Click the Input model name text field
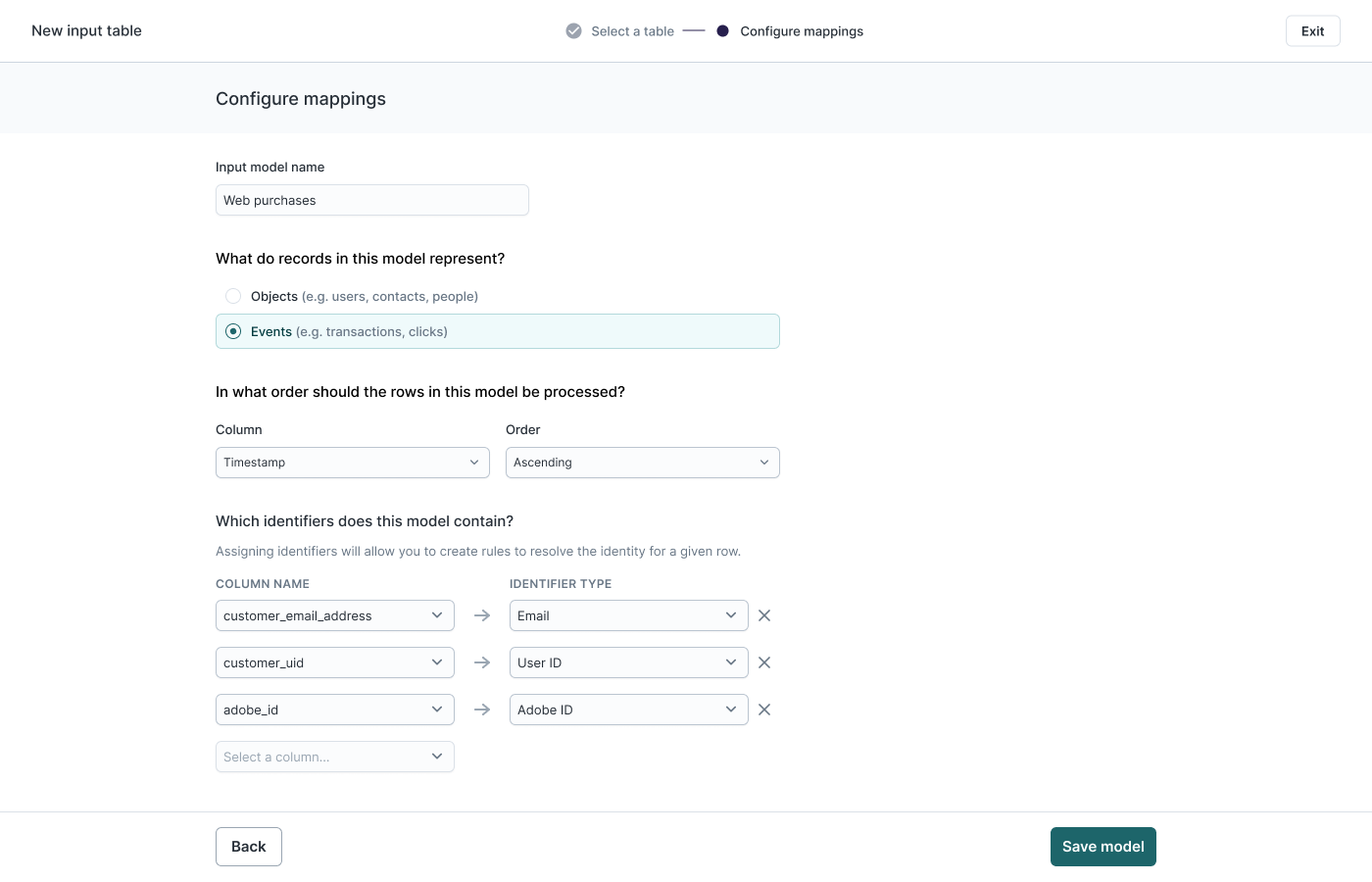This screenshot has height=882, width=1372. click(x=372, y=200)
